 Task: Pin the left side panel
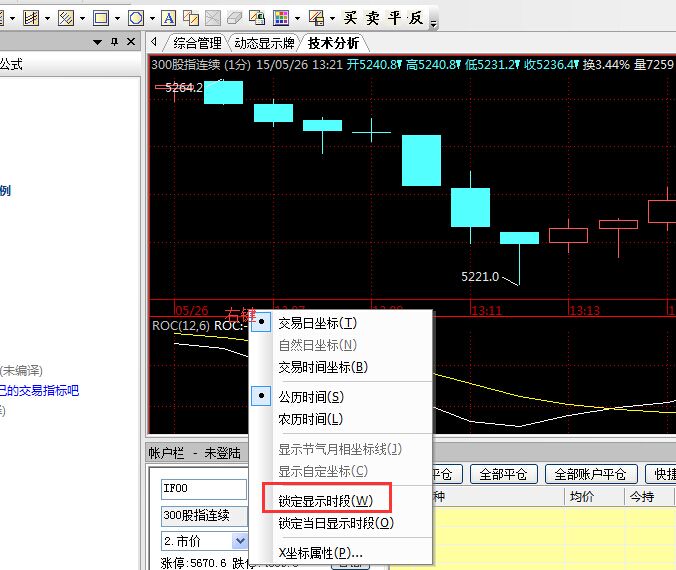tap(114, 42)
